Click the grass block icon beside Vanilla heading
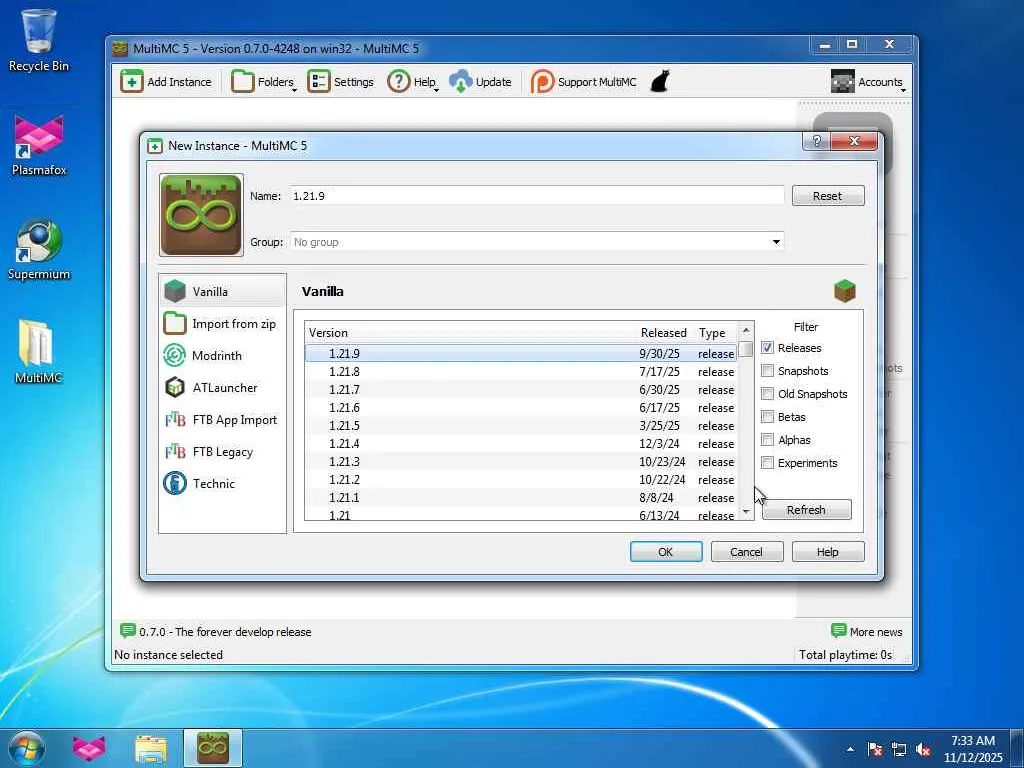Viewport: 1024px width, 768px height. click(x=844, y=291)
